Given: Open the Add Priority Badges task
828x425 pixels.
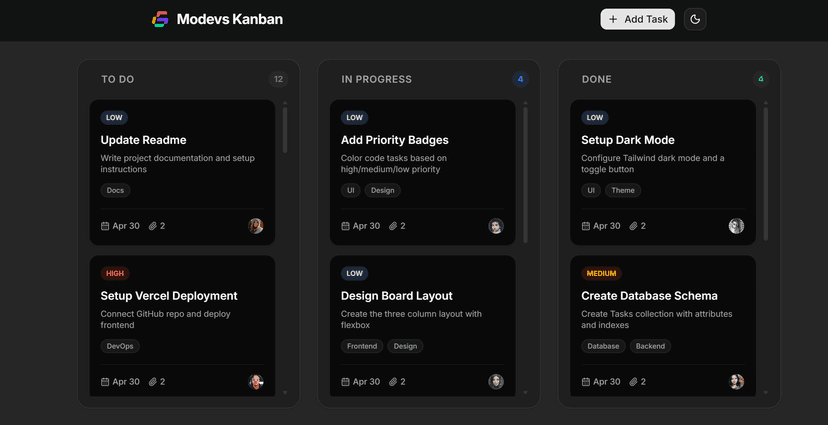Looking at the screenshot, I should pos(394,140).
